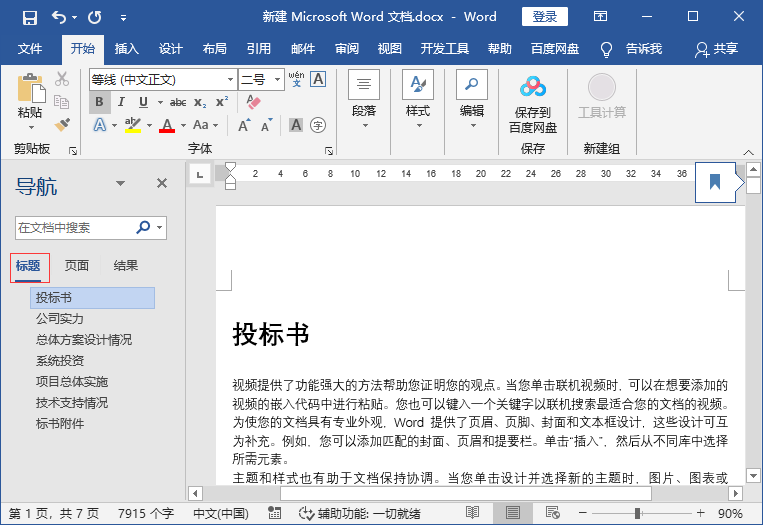Click the 告诉我 search box
763x525 pixels.
click(x=644, y=49)
